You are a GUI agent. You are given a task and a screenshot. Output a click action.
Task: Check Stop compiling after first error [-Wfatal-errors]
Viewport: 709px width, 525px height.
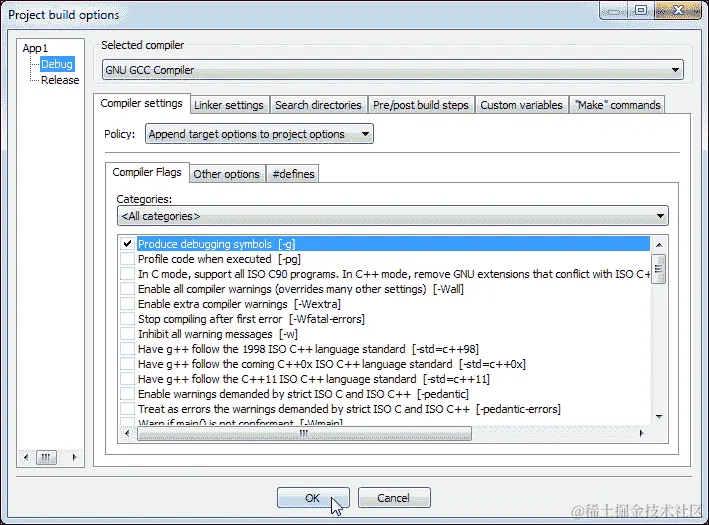pyautogui.click(x=127, y=319)
